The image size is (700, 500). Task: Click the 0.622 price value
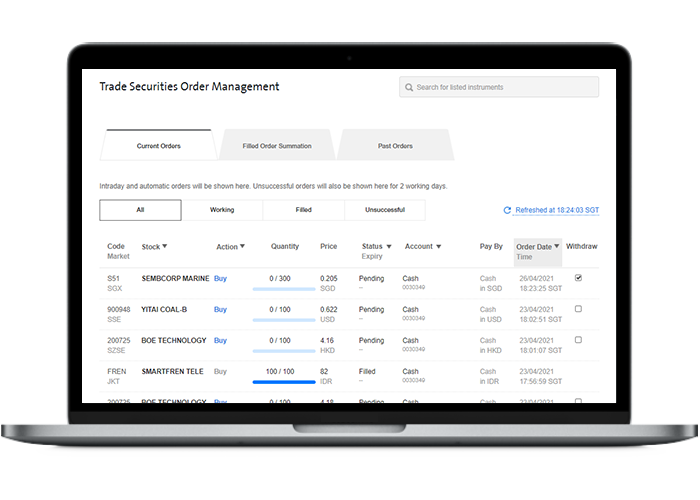click(329, 309)
